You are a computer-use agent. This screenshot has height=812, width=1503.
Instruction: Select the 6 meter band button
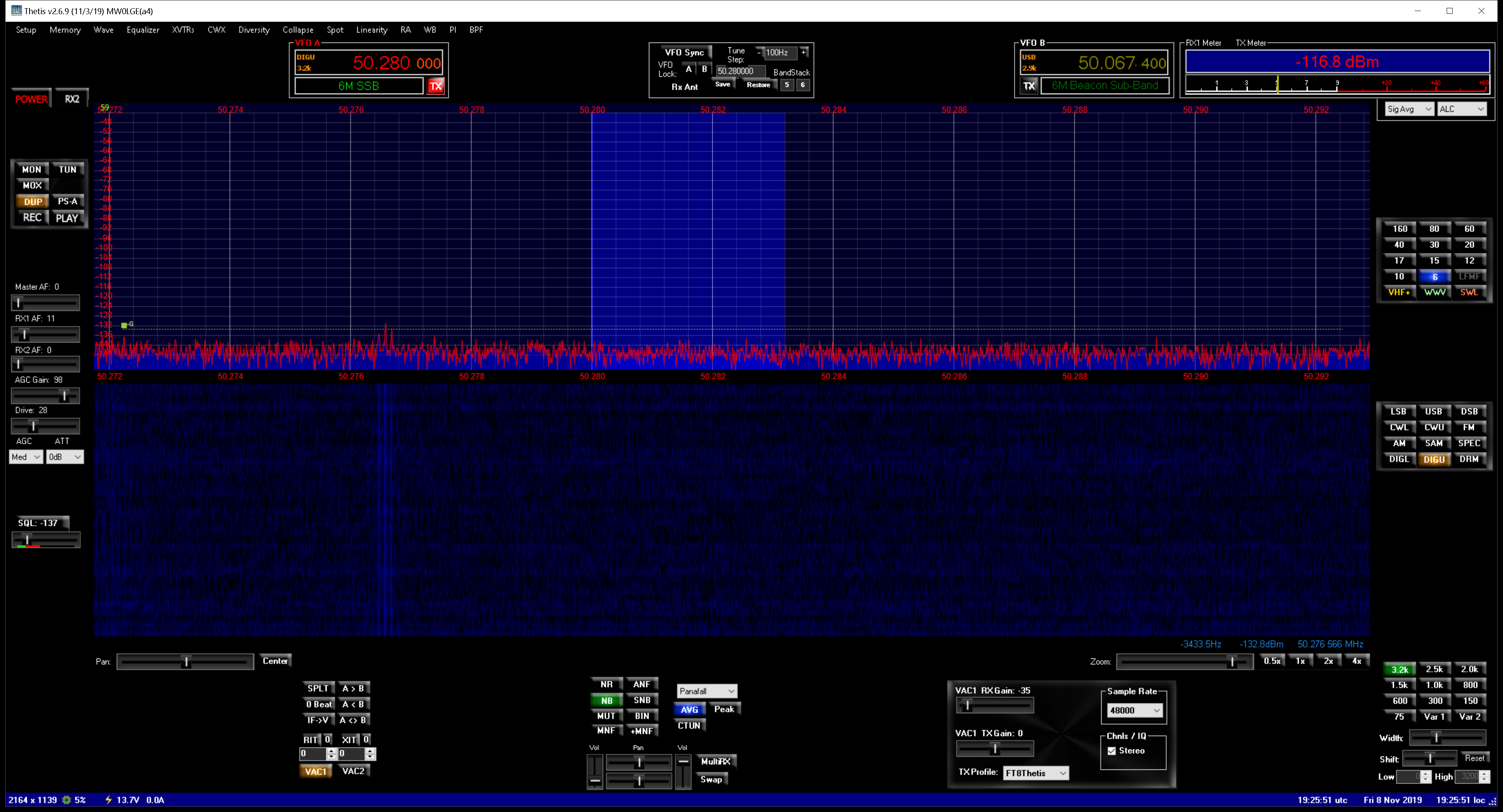tap(1434, 276)
